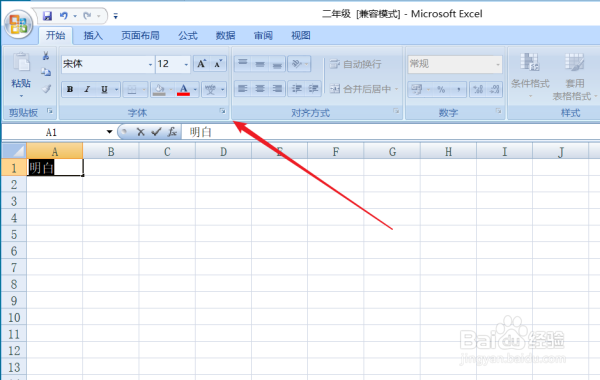Viewport: 600px width, 380px height.
Task: Align text left
Action: (x=243, y=89)
